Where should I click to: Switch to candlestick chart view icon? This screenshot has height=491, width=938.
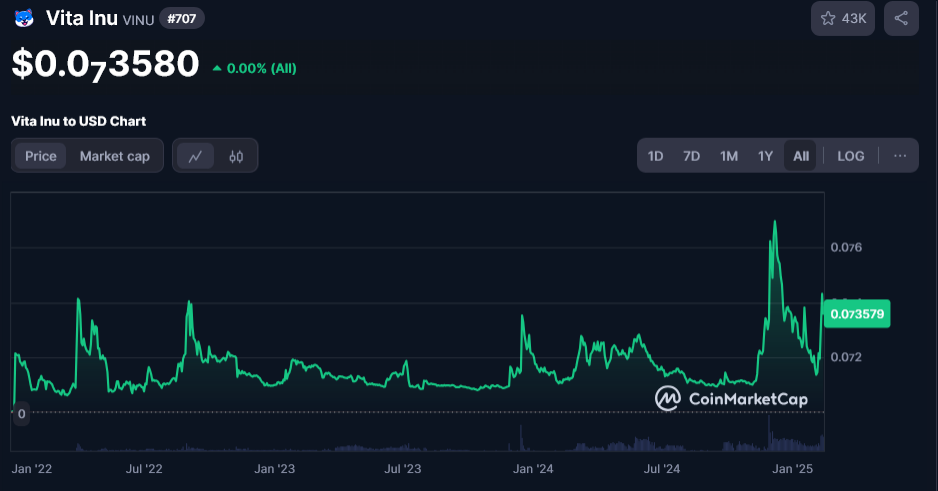point(236,157)
